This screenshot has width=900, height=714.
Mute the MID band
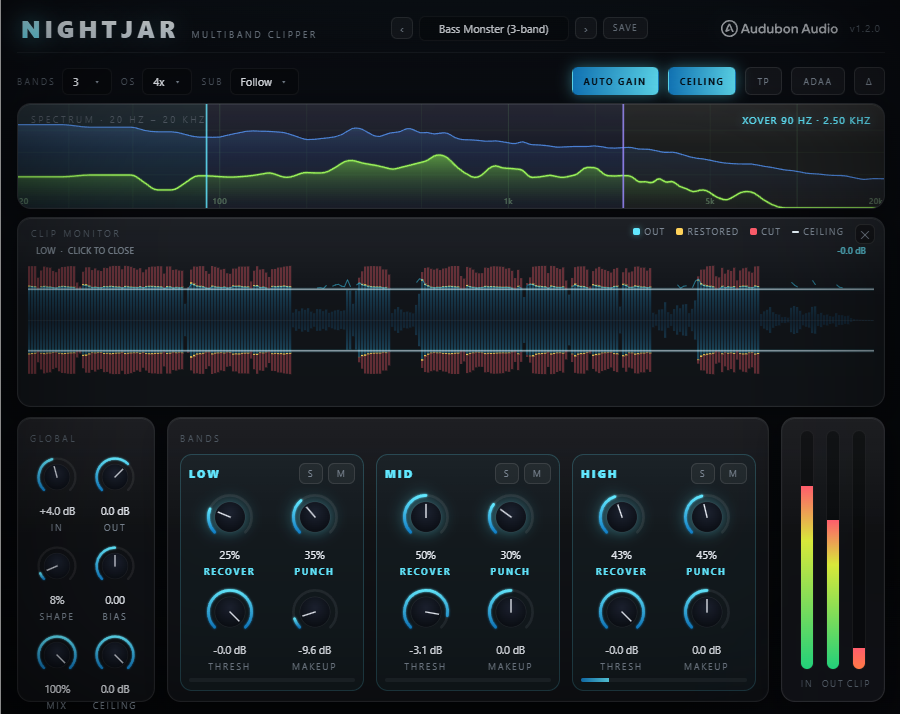tap(537, 474)
